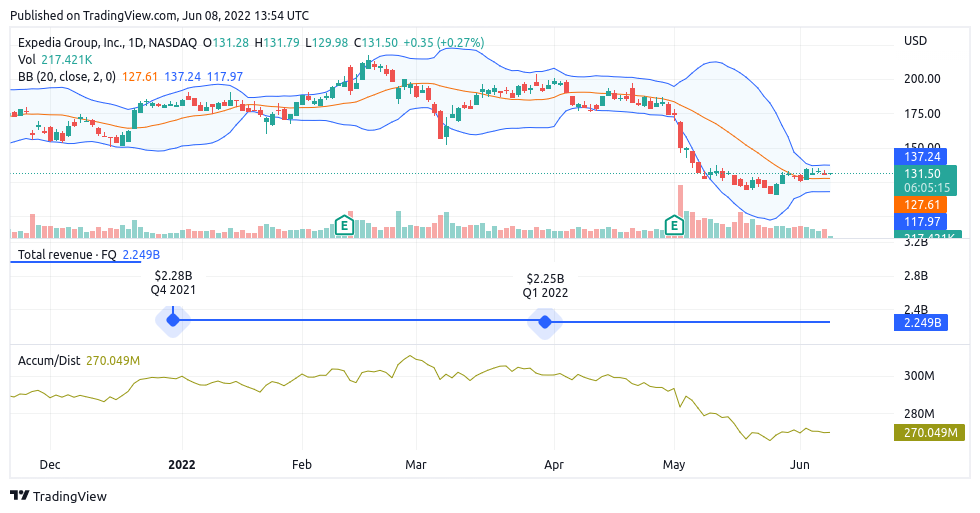Click the May label on the time axis
This screenshot has height=513, width=980.
click(x=674, y=464)
